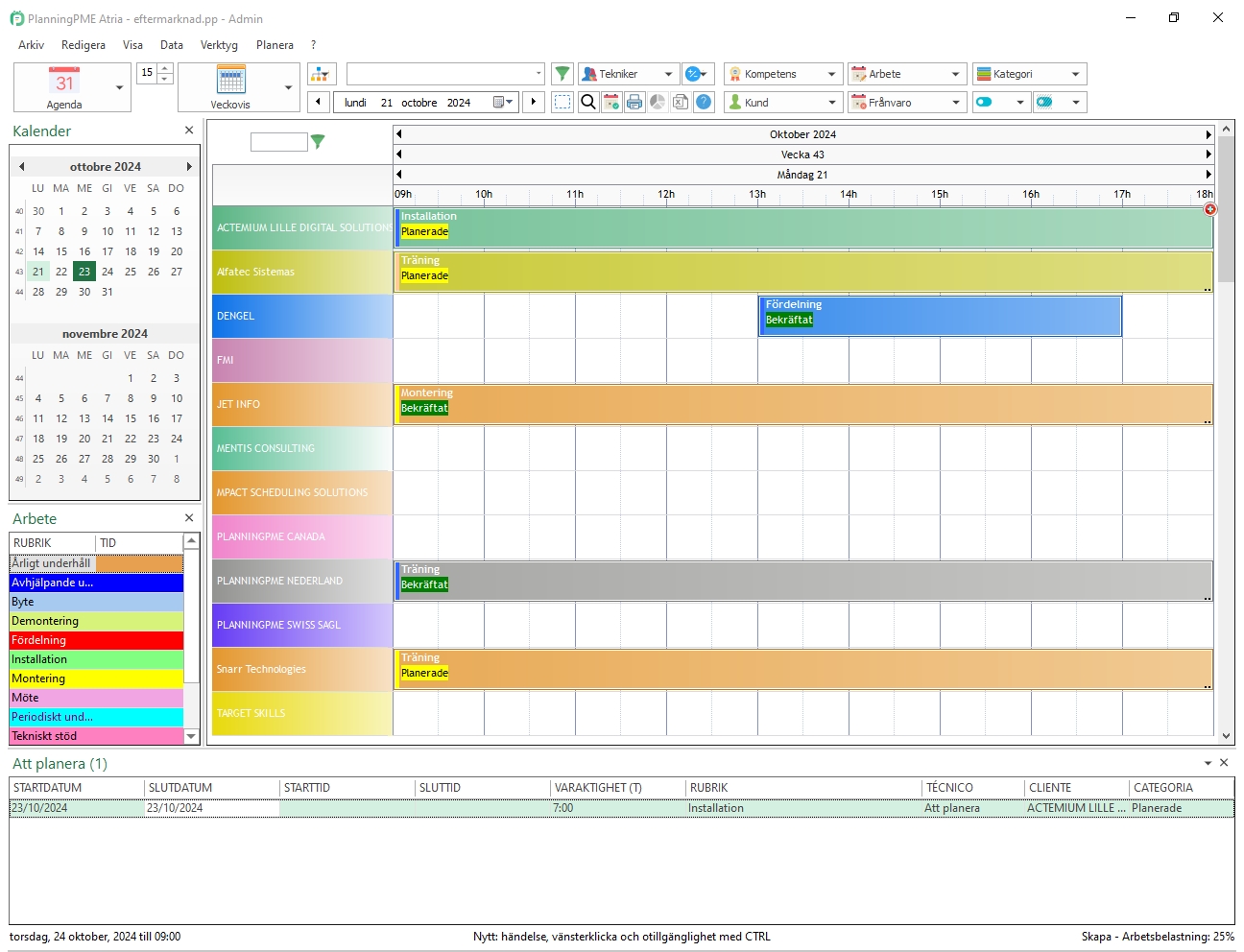The width and height of the screenshot is (1244, 952).
Task: Open the Frånvaro dropdown
Action: 907,102
